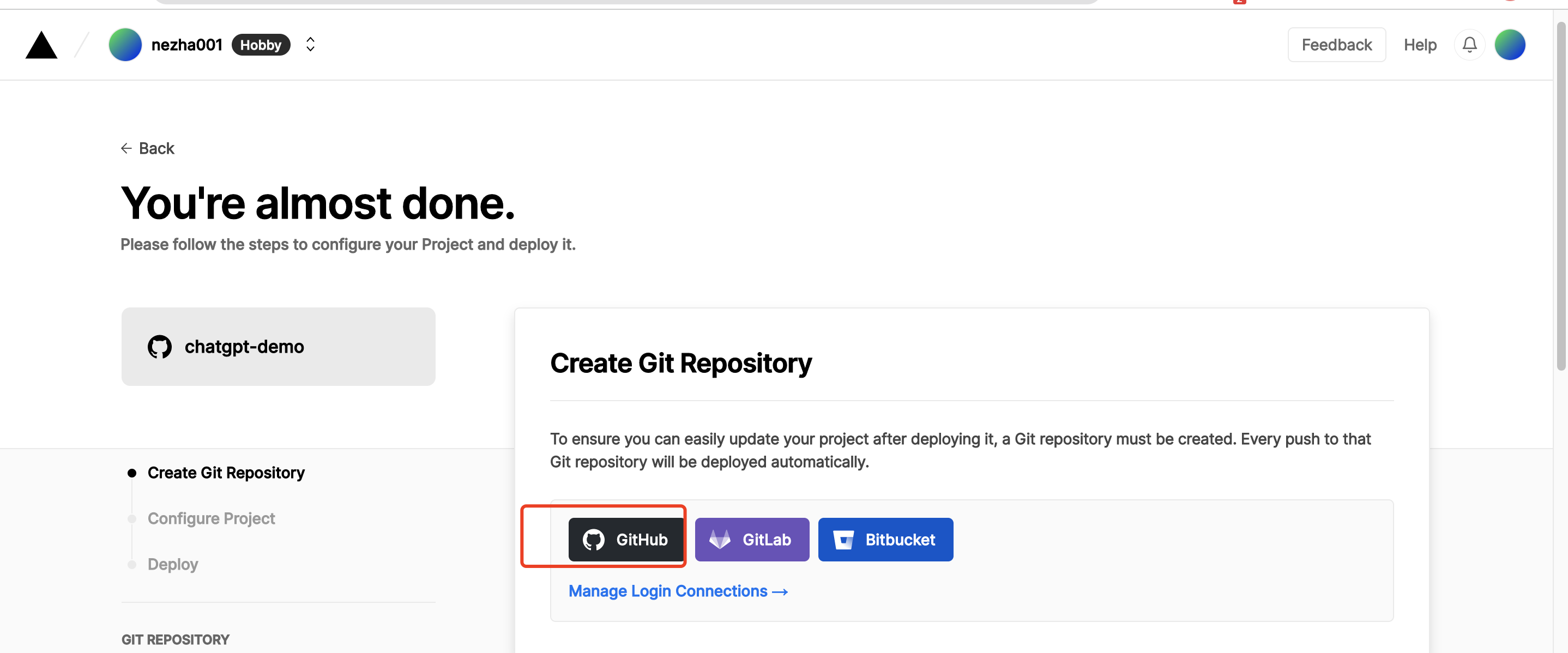Click the "You're almost done." heading
This screenshot has width=1568, height=653.
[318, 203]
